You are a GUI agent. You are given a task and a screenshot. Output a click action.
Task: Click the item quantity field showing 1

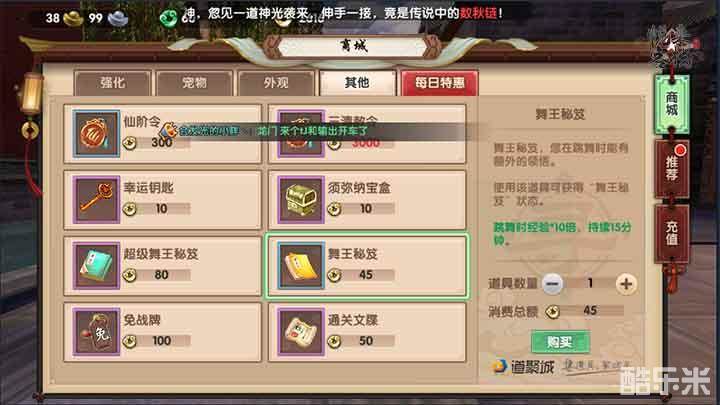coord(590,283)
